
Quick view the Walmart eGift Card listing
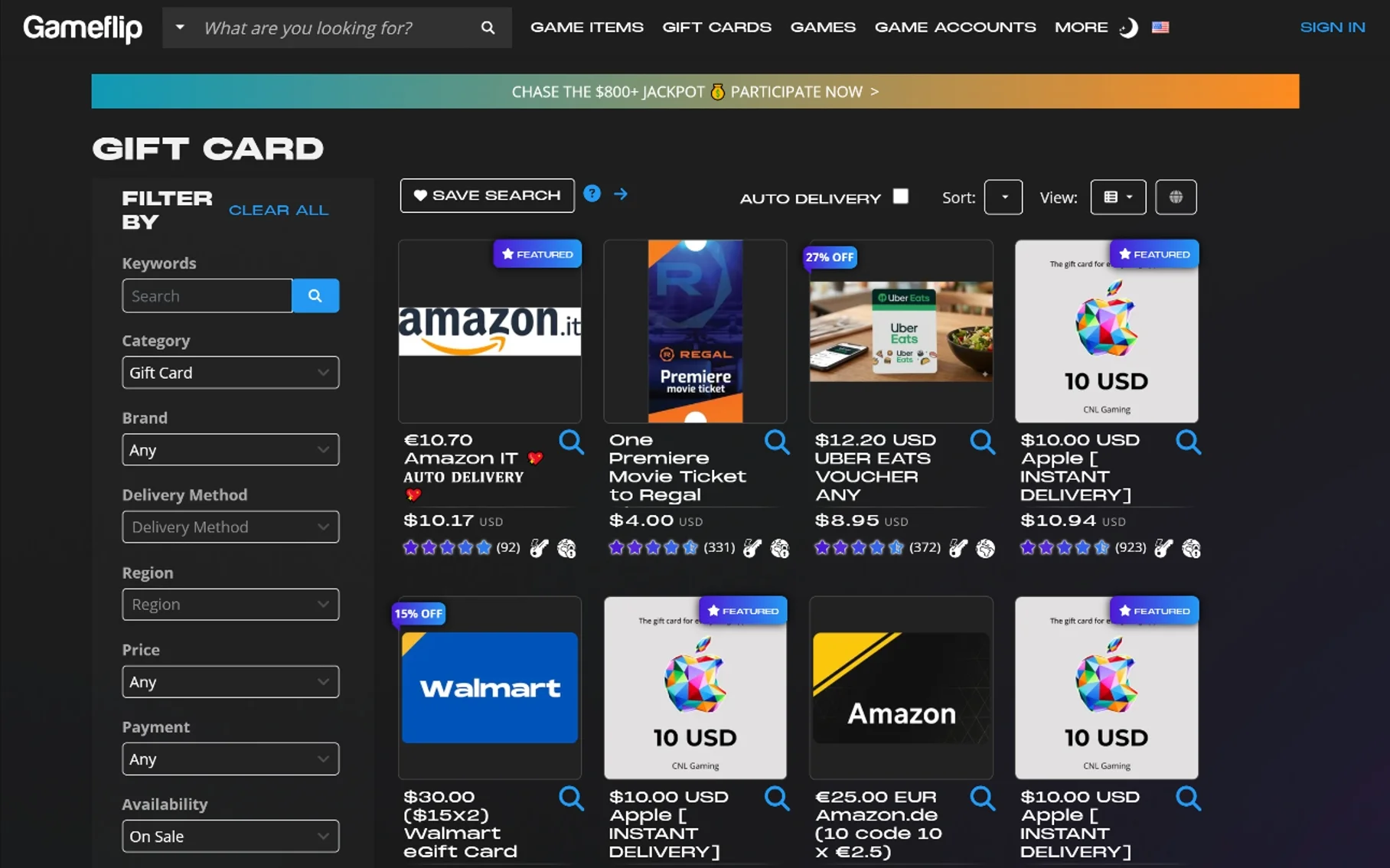point(571,799)
